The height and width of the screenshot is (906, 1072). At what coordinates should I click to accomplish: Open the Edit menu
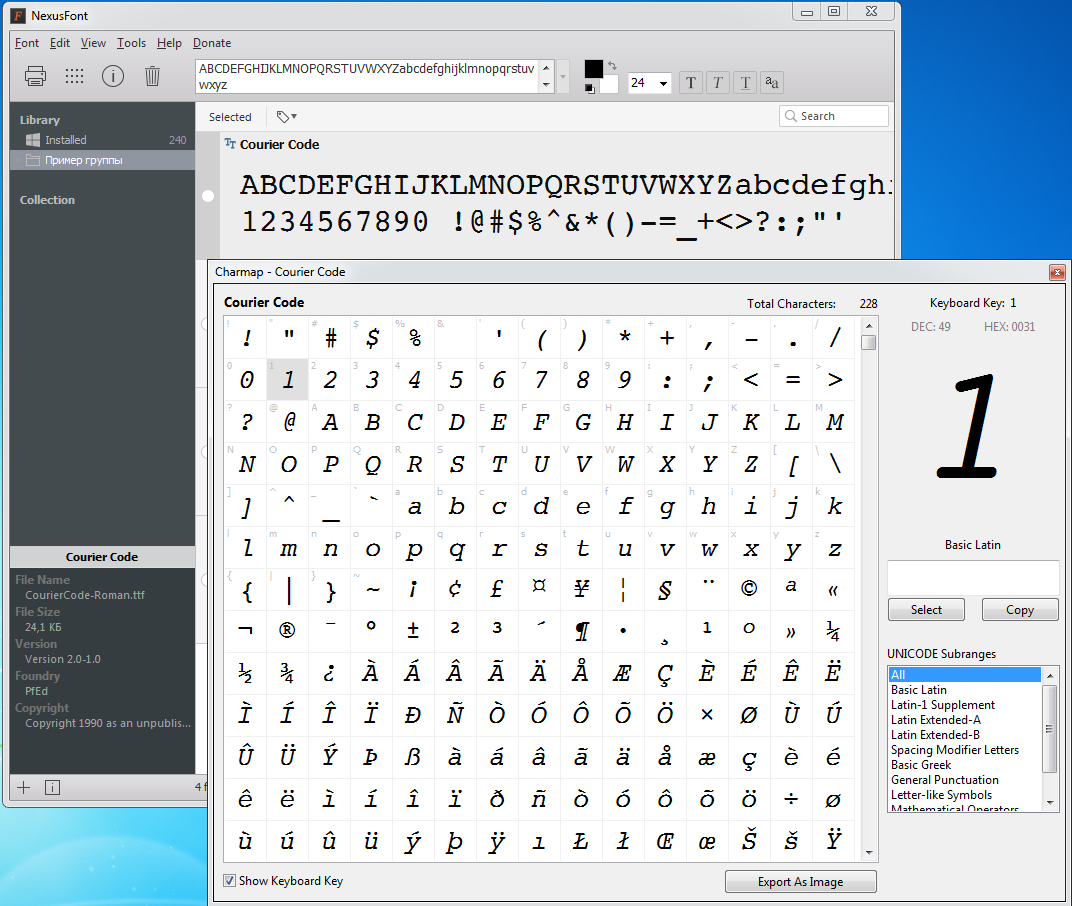tap(59, 42)
